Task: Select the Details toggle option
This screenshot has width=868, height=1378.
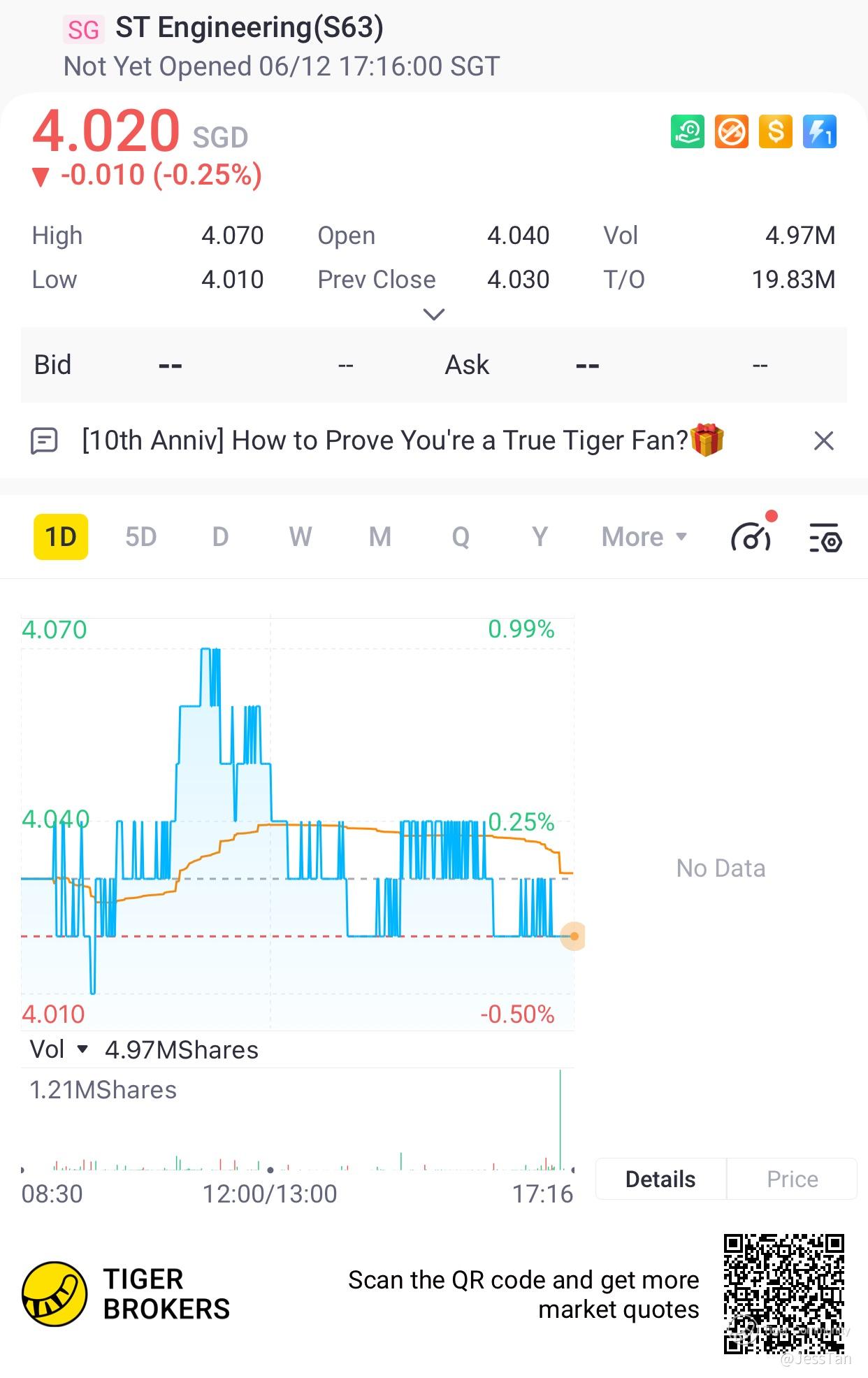Action: tap(660, 1179)
